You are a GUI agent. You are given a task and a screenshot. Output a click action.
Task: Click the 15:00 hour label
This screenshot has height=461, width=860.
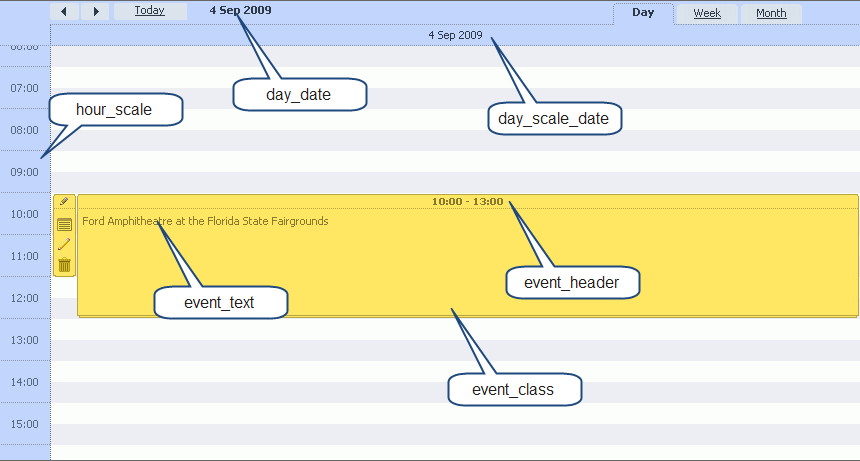coord(24,424)
